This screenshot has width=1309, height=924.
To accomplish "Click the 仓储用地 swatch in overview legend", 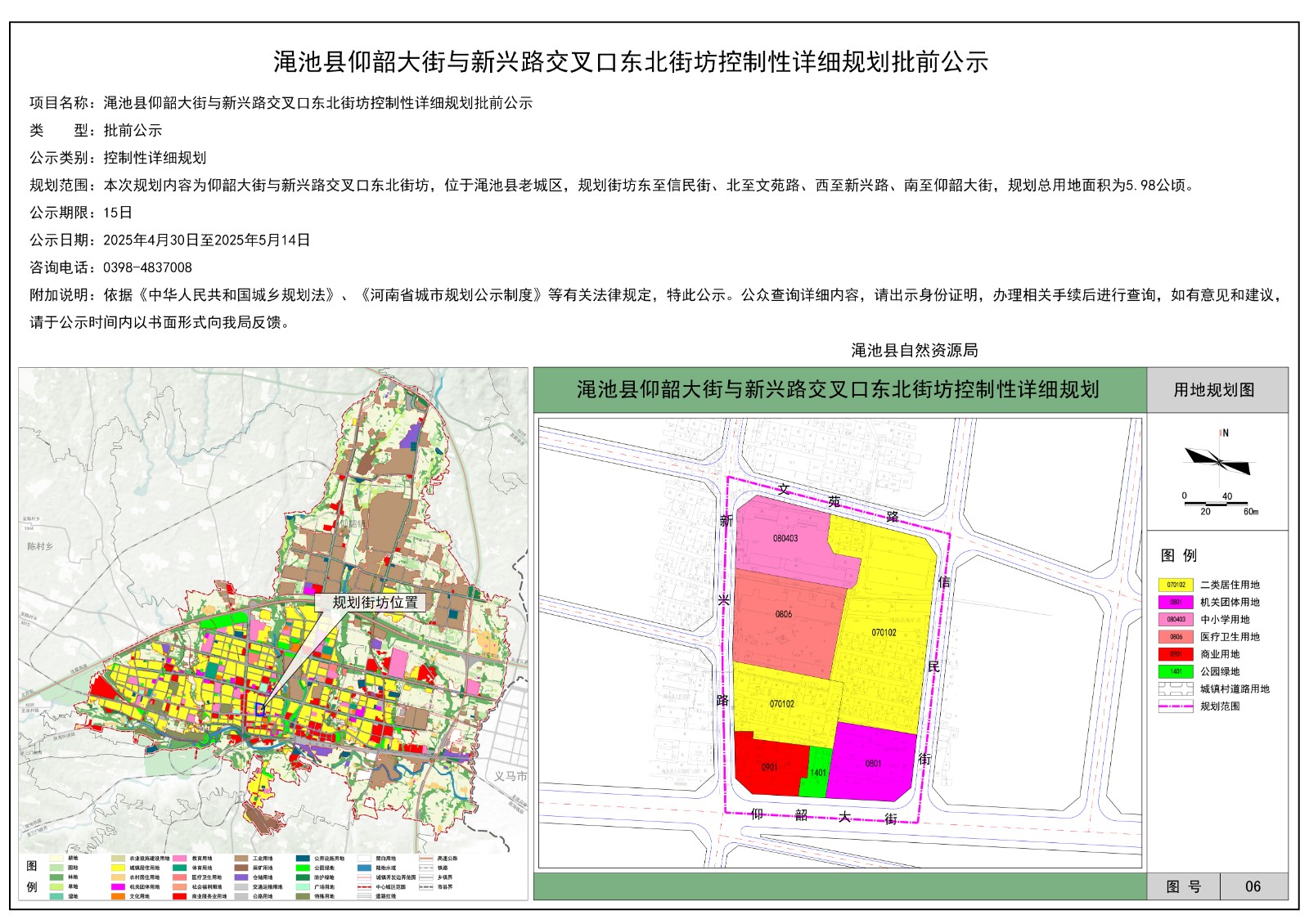I will [x=241, y=877].
